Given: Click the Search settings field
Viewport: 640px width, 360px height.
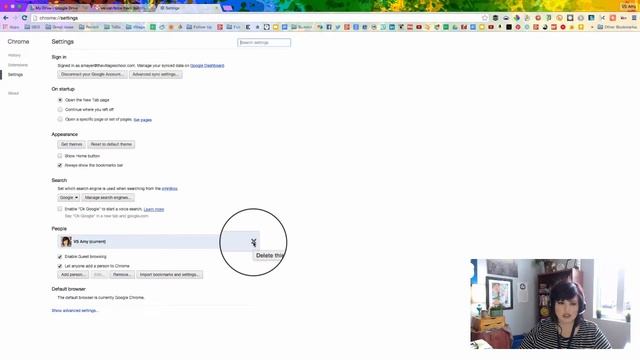Looking at the screenshot, I should coord(264,42).
